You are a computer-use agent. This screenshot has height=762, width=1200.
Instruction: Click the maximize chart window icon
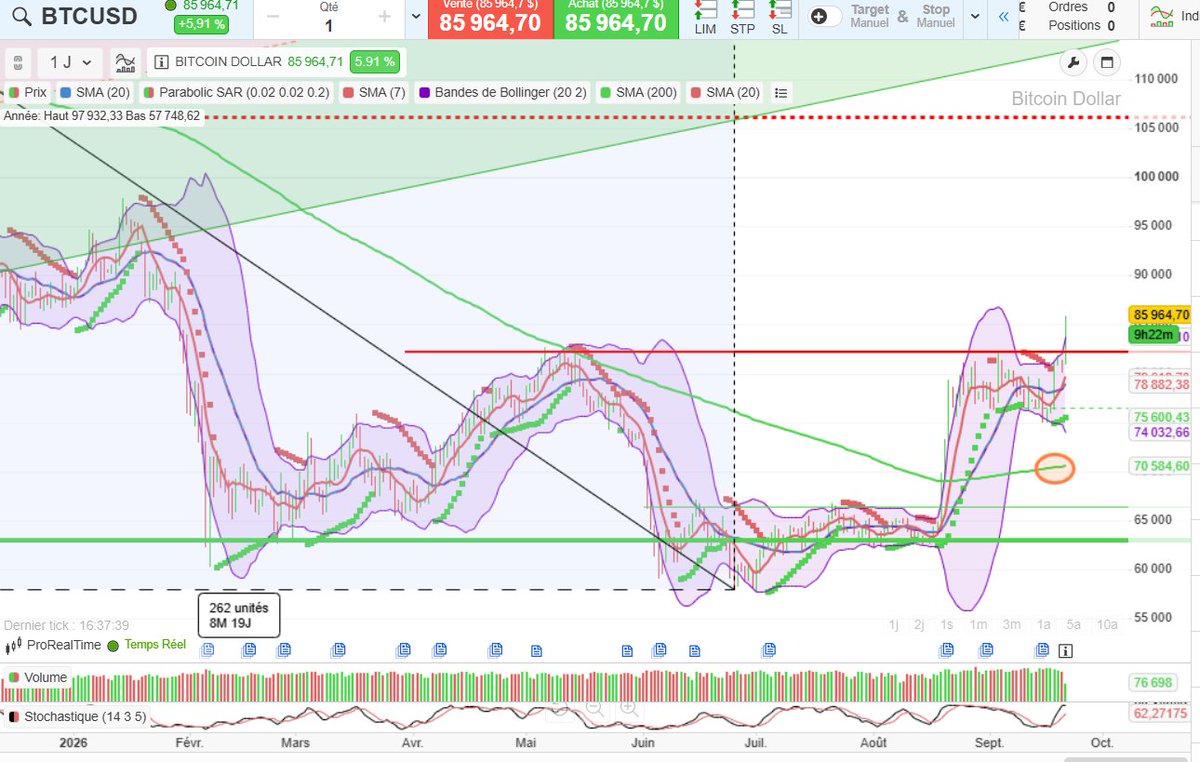click(1106, 63)
